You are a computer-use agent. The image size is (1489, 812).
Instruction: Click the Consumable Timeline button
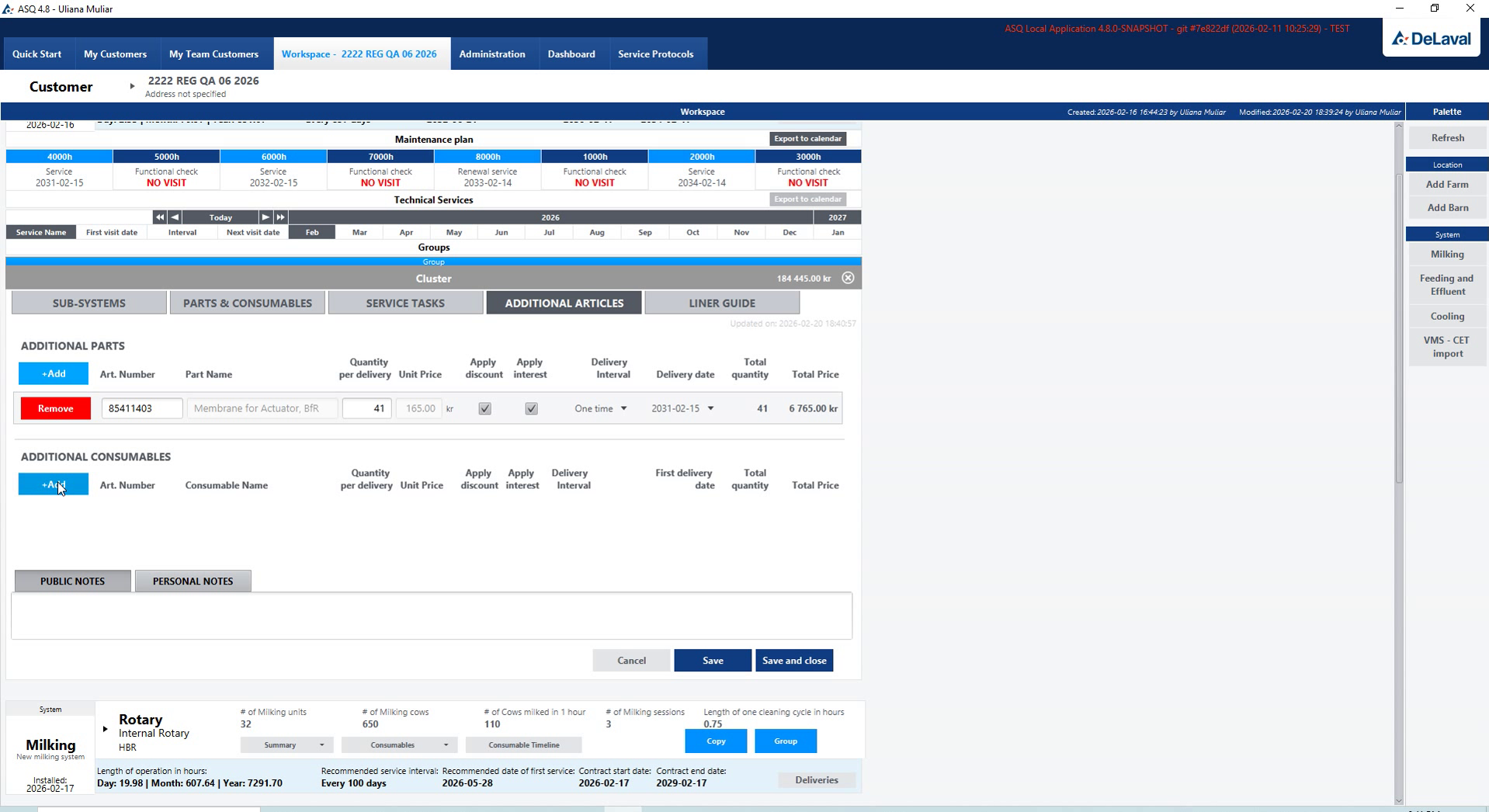pyautogui.click(x=524, y=744)
